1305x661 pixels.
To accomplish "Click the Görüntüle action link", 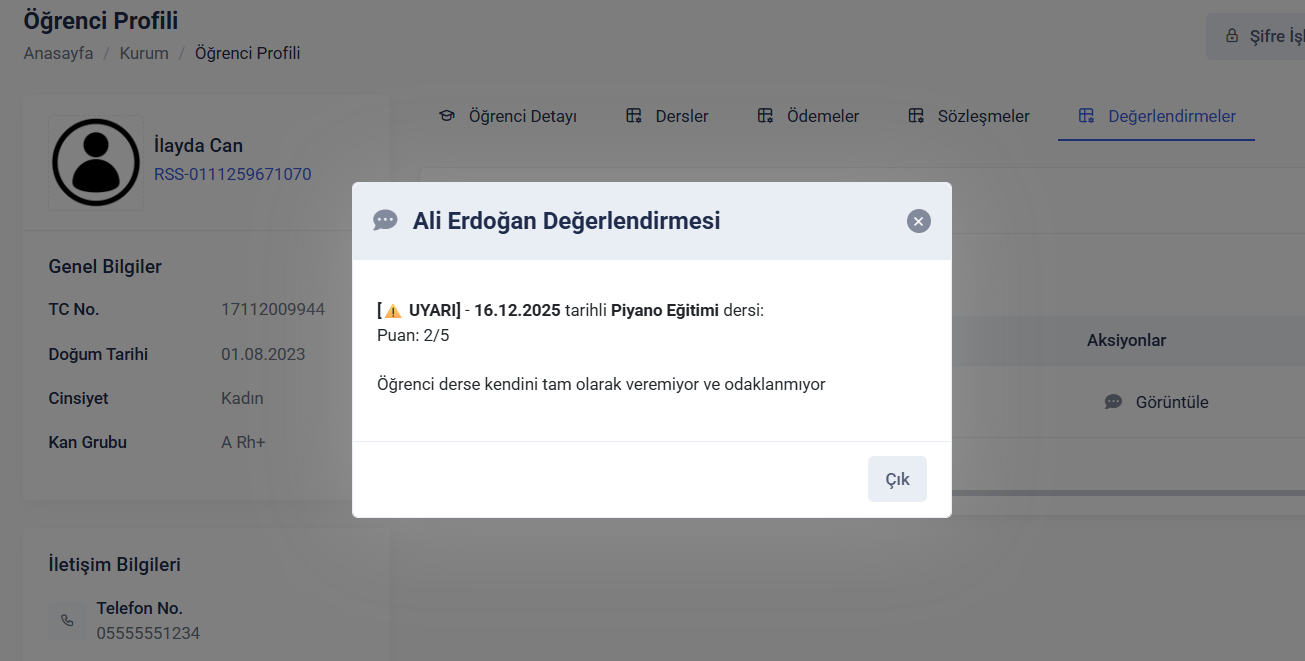I will (x=1171, y=402).
